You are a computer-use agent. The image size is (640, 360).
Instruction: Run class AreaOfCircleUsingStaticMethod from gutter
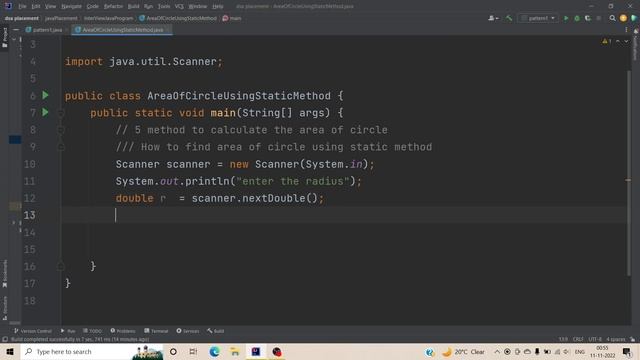45,95
